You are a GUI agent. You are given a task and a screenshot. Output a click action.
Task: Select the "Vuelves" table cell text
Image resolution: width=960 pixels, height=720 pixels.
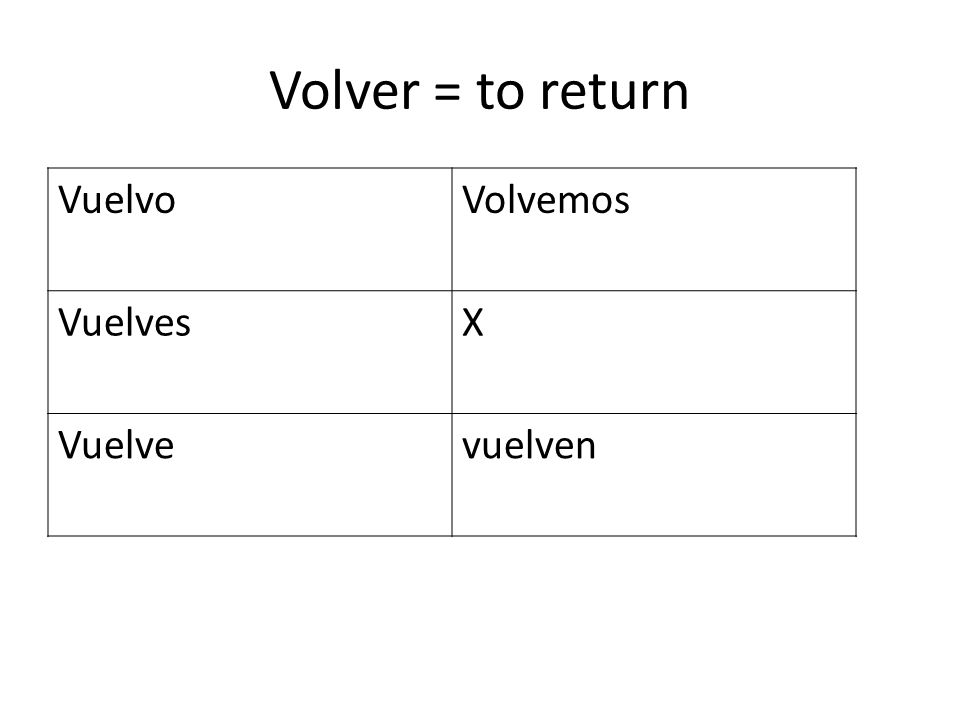tap(124, 322)
